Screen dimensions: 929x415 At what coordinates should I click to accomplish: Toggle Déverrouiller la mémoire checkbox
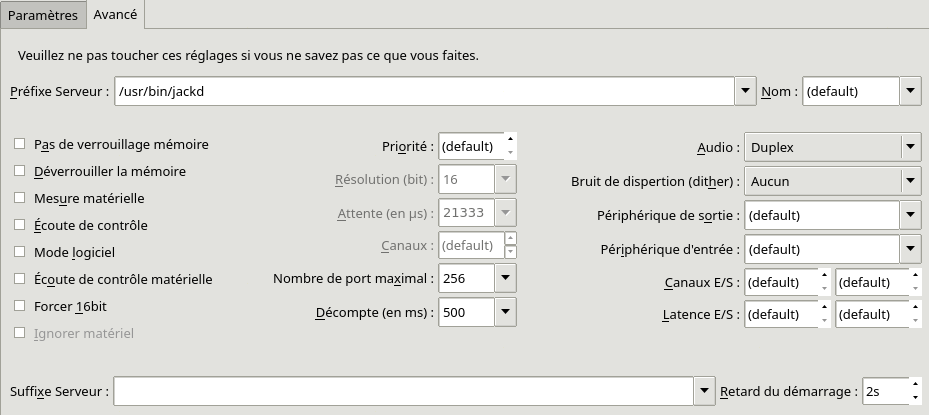[20, 171]
